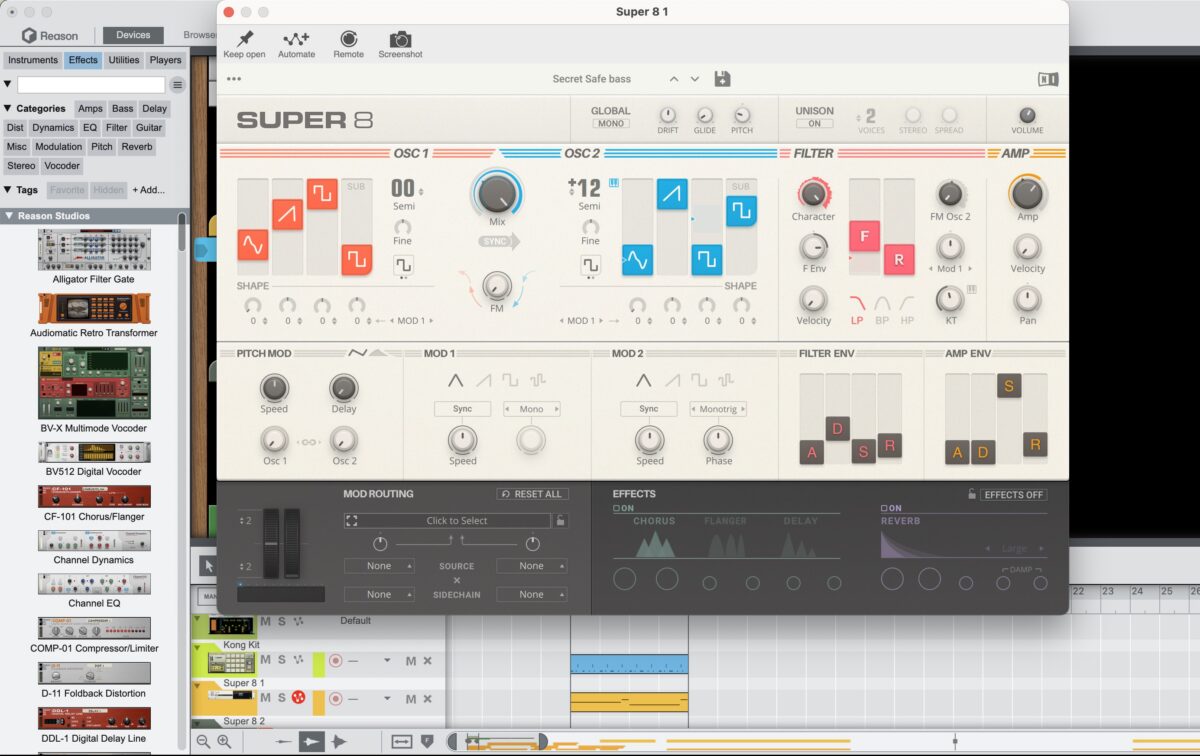Click the Keep open pin icon
The width and height of the screenshot is (1200, 756).
[244, 39]
